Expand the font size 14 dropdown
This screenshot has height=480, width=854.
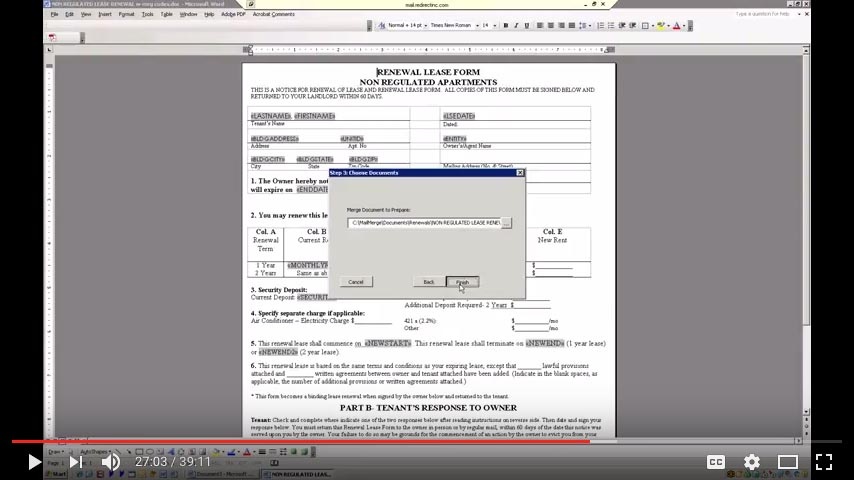click(x=495, y=26)
